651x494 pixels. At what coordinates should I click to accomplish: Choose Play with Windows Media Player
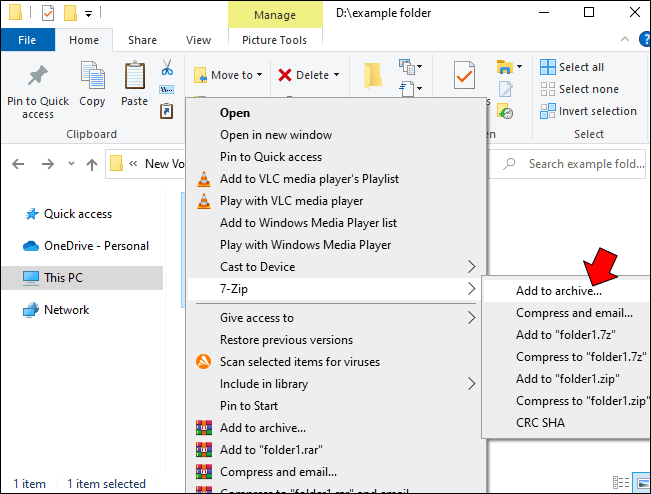coord(336,245)
